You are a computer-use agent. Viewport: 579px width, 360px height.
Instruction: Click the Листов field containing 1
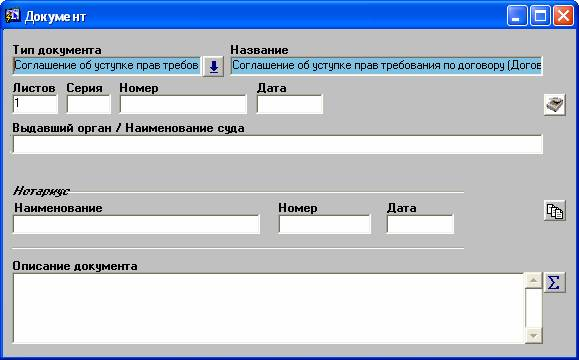tap(35, 104)
